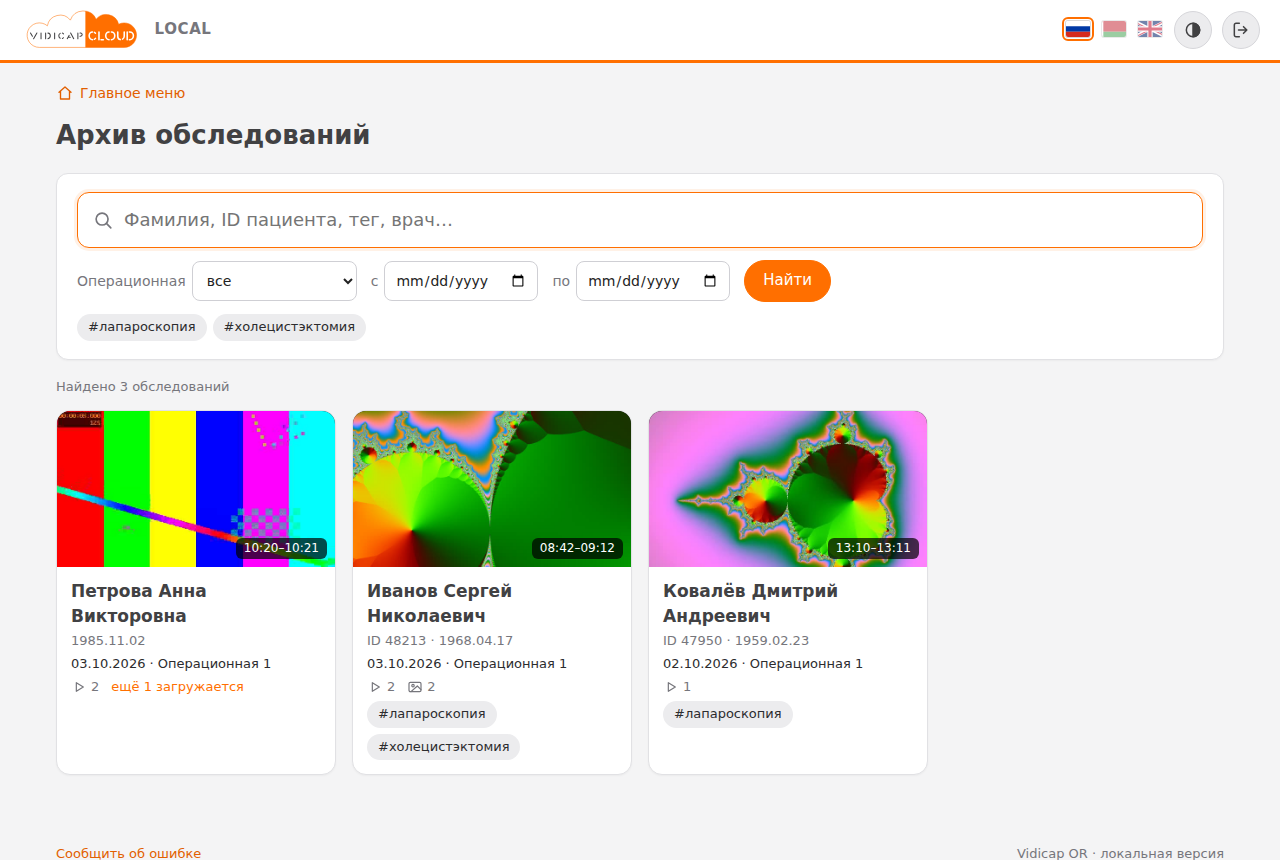
Task: Click 'ID 48213 · 1968.04.17' text
Action: [x=440, y=640]
